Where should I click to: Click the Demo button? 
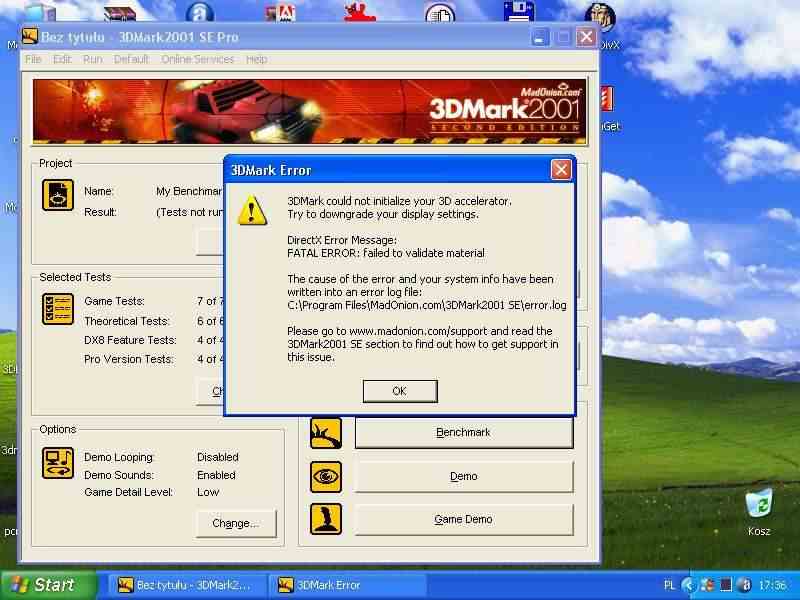pos(464,477)
